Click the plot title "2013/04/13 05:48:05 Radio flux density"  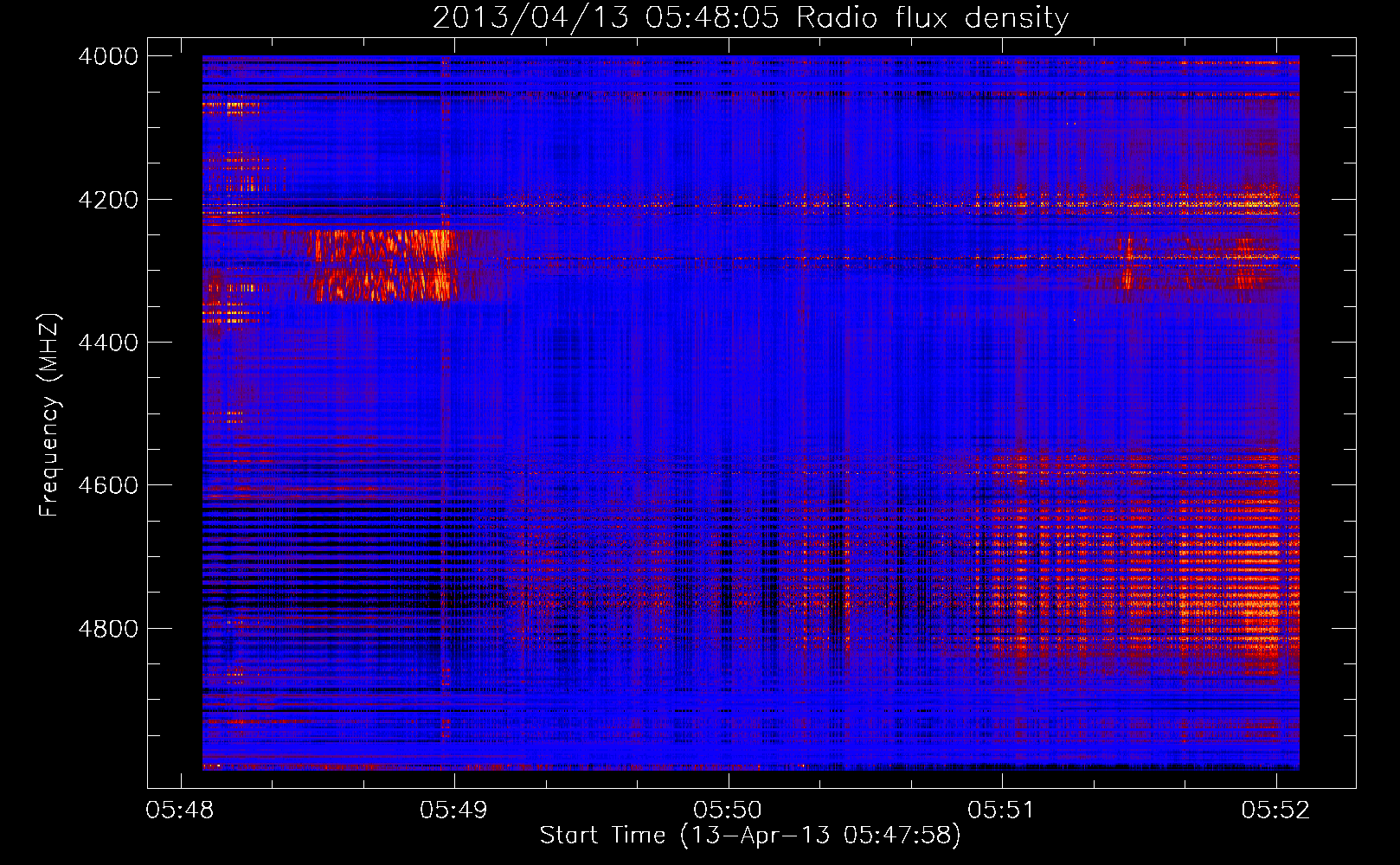(750, 18)
